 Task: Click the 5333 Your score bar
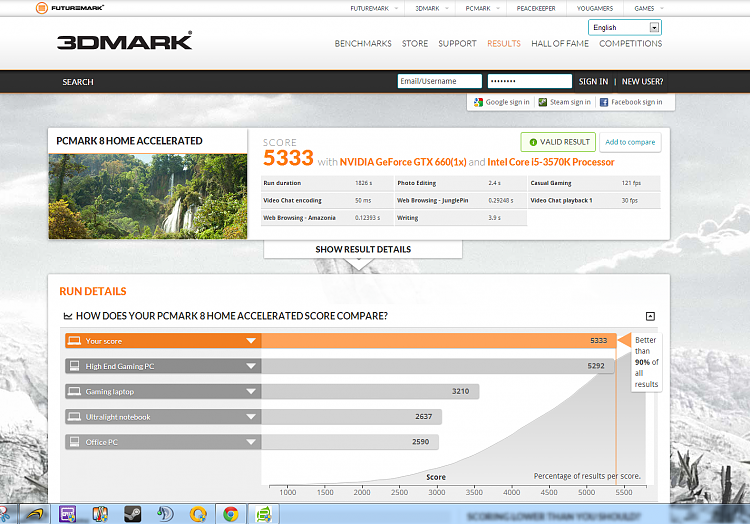[x=439, y=341]
